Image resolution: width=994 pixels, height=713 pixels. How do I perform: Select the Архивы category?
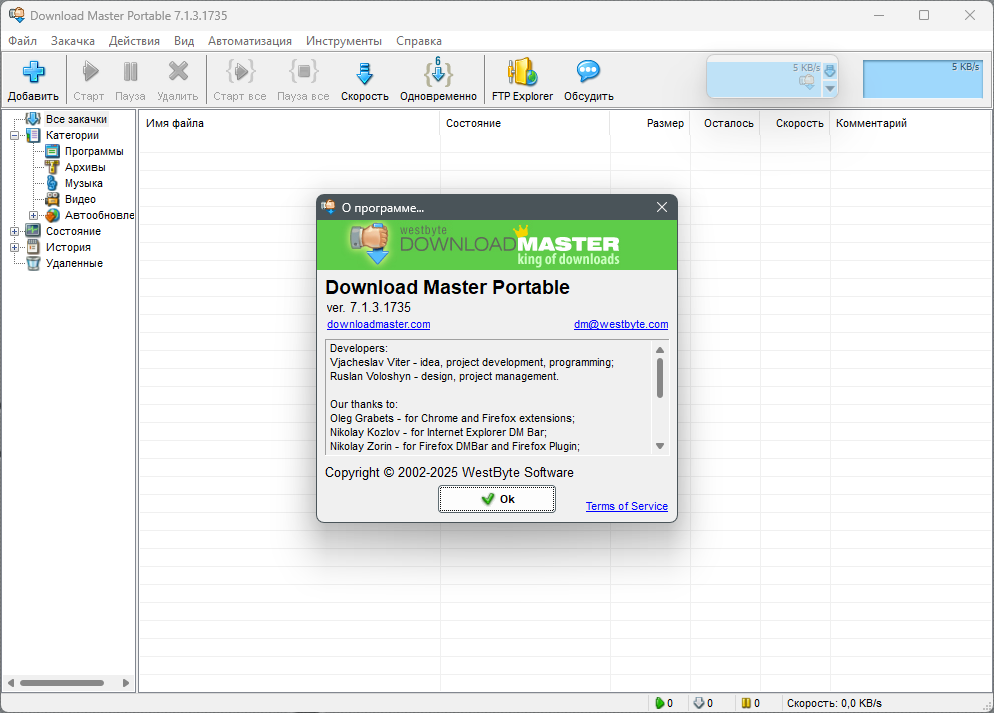coord(85,167)
